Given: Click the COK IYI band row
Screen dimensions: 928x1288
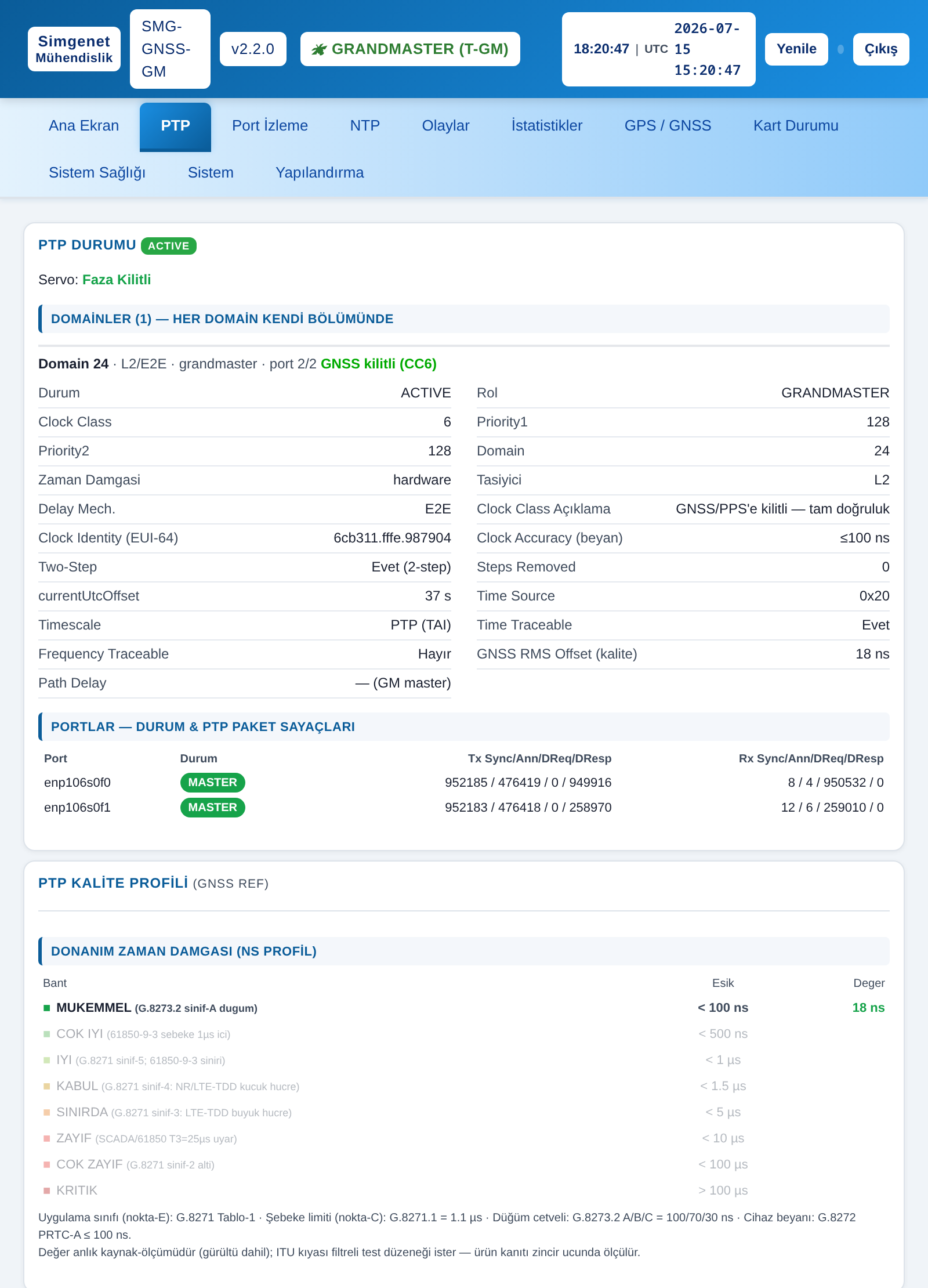Looking at the screenshot, I should tap(464, 1034).
